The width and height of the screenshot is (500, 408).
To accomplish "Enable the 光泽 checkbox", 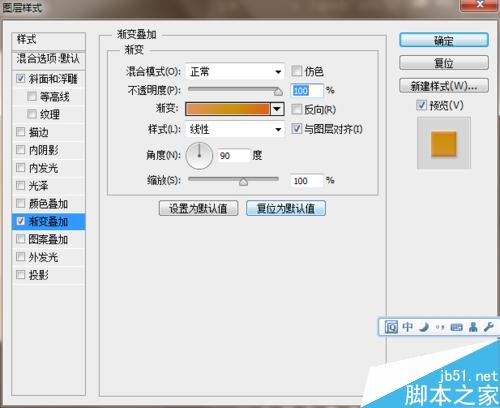I will tap(20, 185).
